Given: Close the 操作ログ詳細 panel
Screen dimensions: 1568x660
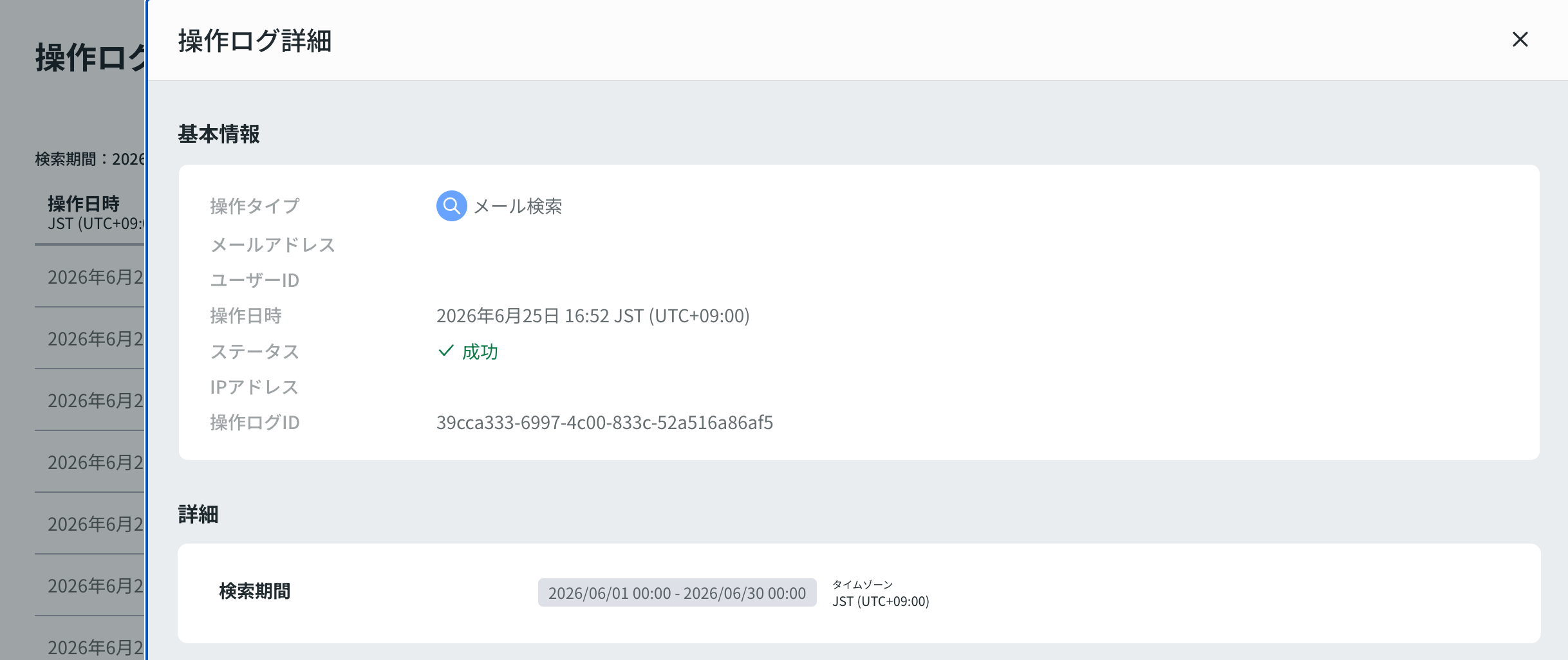Looking at the screenshot, I should pyautogui.click(x=1520, y=40).
